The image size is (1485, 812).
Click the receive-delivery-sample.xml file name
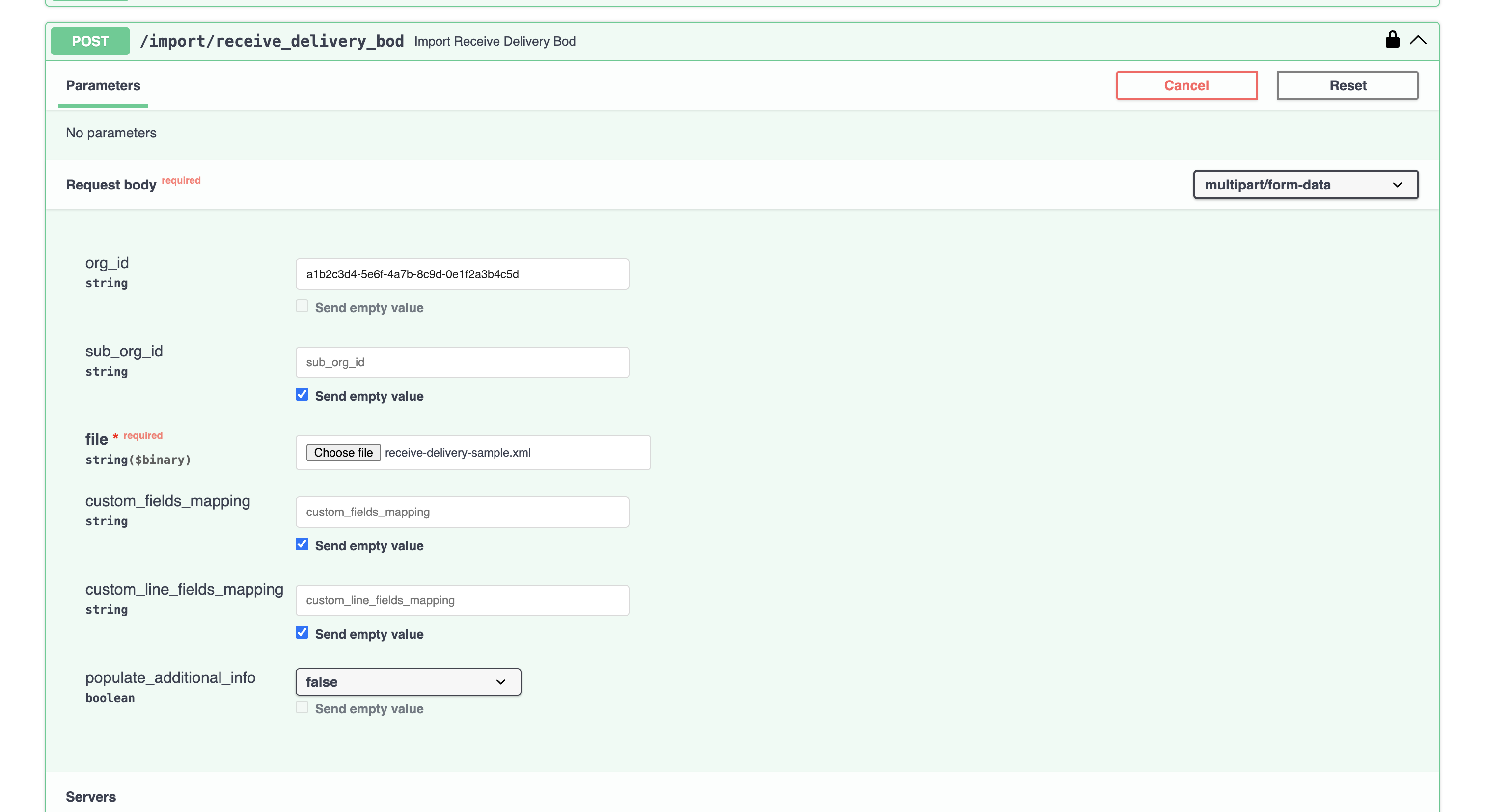(458, 453)
